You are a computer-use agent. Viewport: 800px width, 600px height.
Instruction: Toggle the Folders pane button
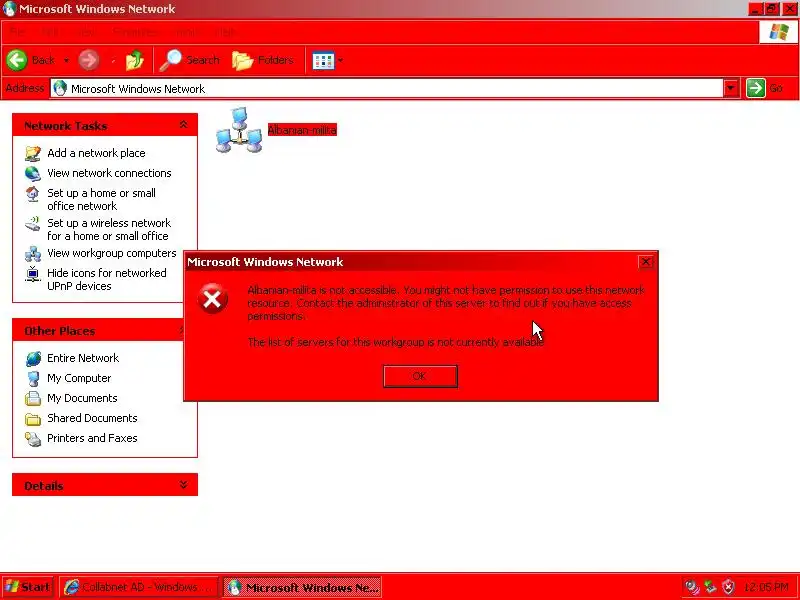point(263,60)
